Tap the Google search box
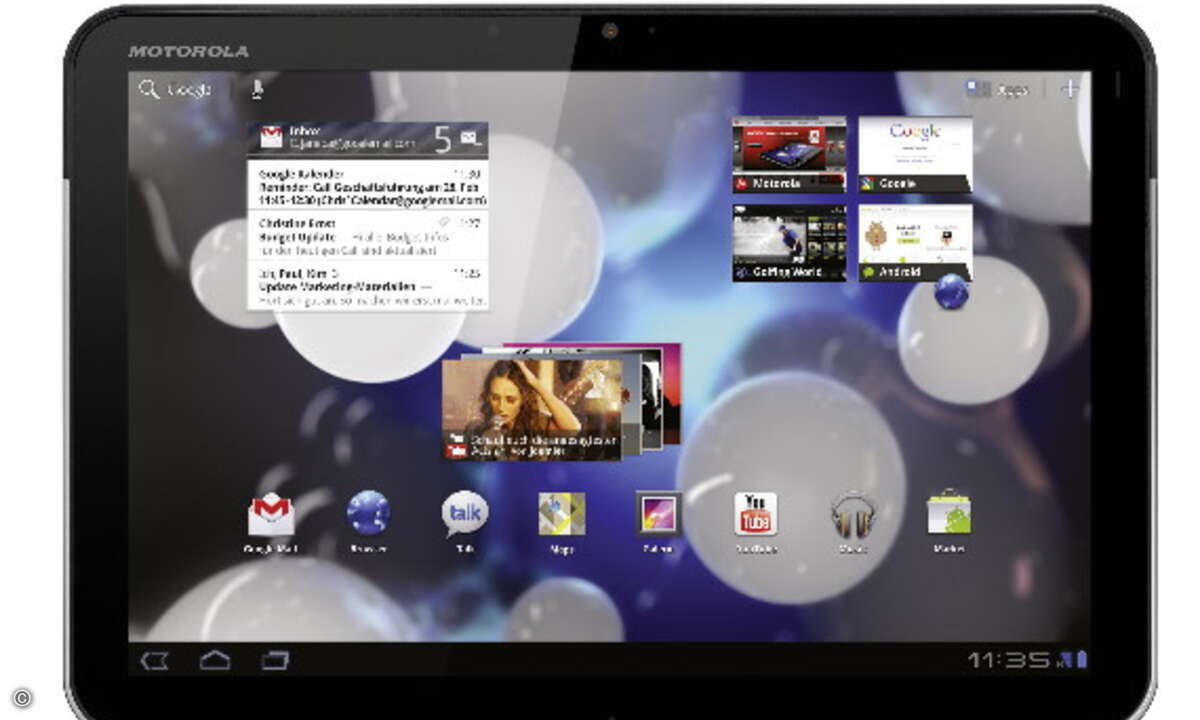The width and height of the screenshot is (1200, 720). 176,90
